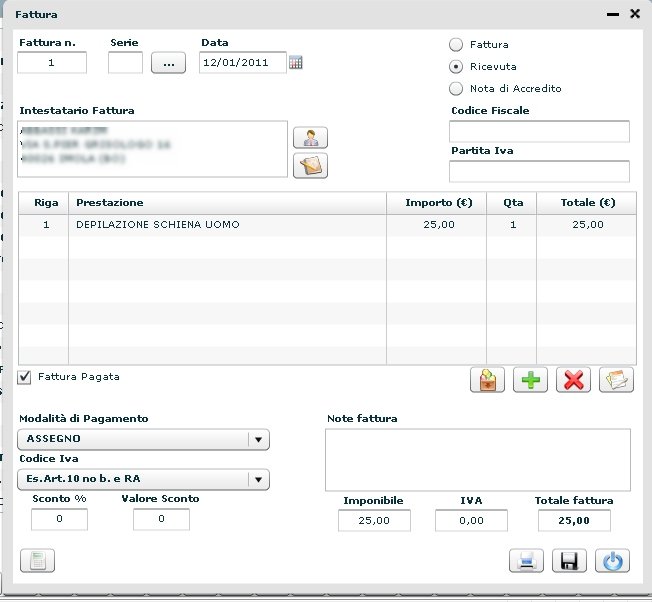
Task: Select the Nota di Accredito option
Action: [456, 89]
